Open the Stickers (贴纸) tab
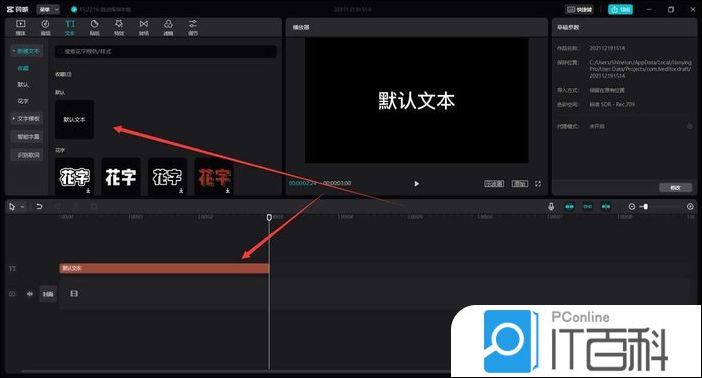The height and width of the screenshot is (378, 702). click(94, 27)
